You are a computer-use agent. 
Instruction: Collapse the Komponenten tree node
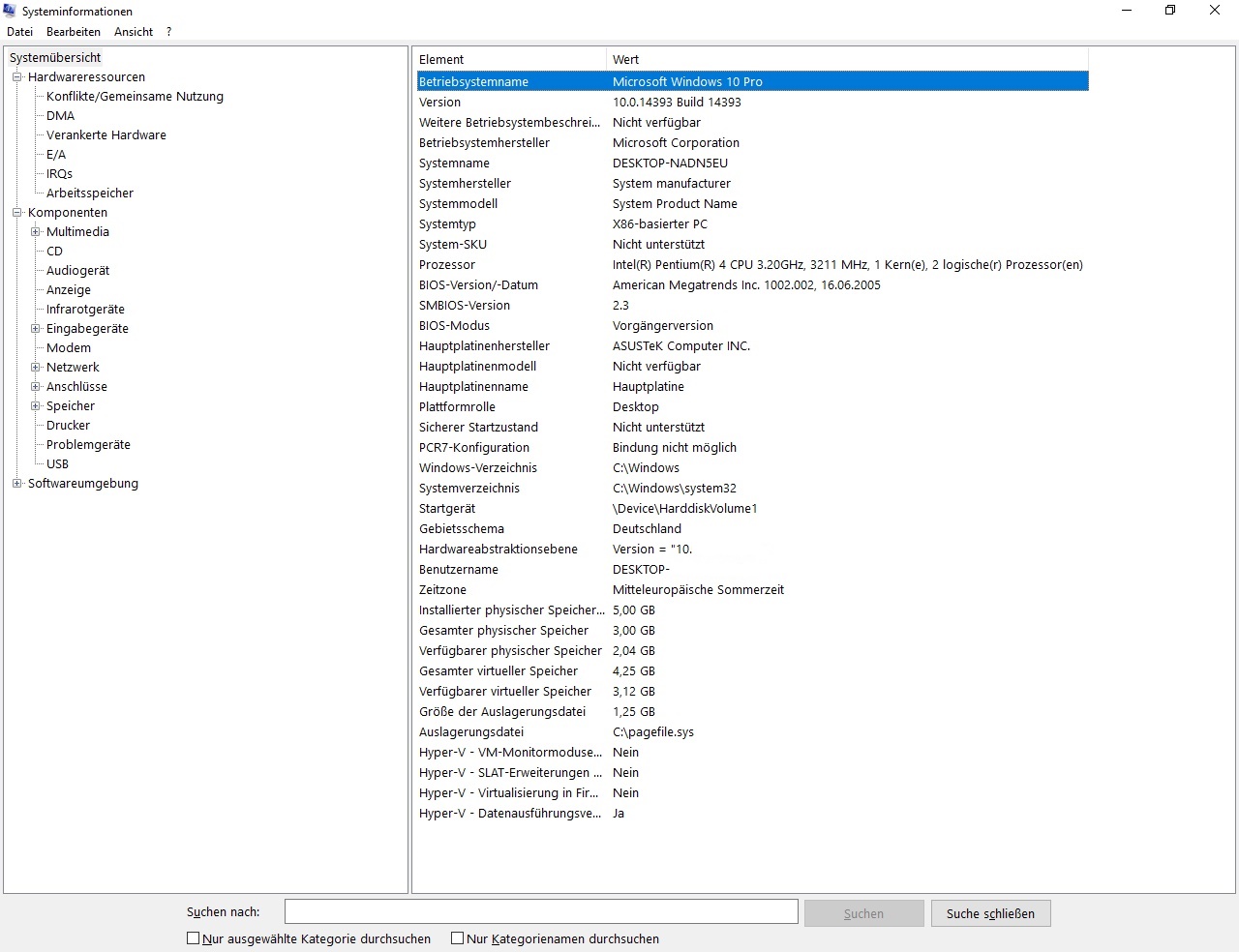16,213
